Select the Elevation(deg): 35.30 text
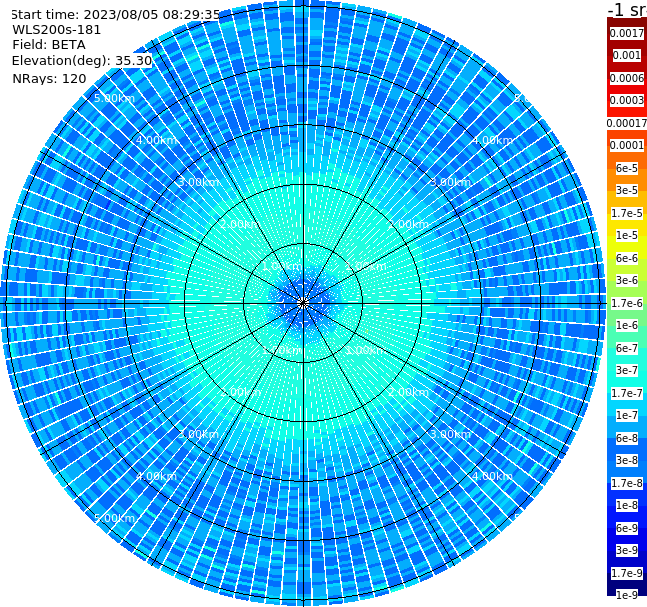647x607 pixels. (x=82, y=61)
